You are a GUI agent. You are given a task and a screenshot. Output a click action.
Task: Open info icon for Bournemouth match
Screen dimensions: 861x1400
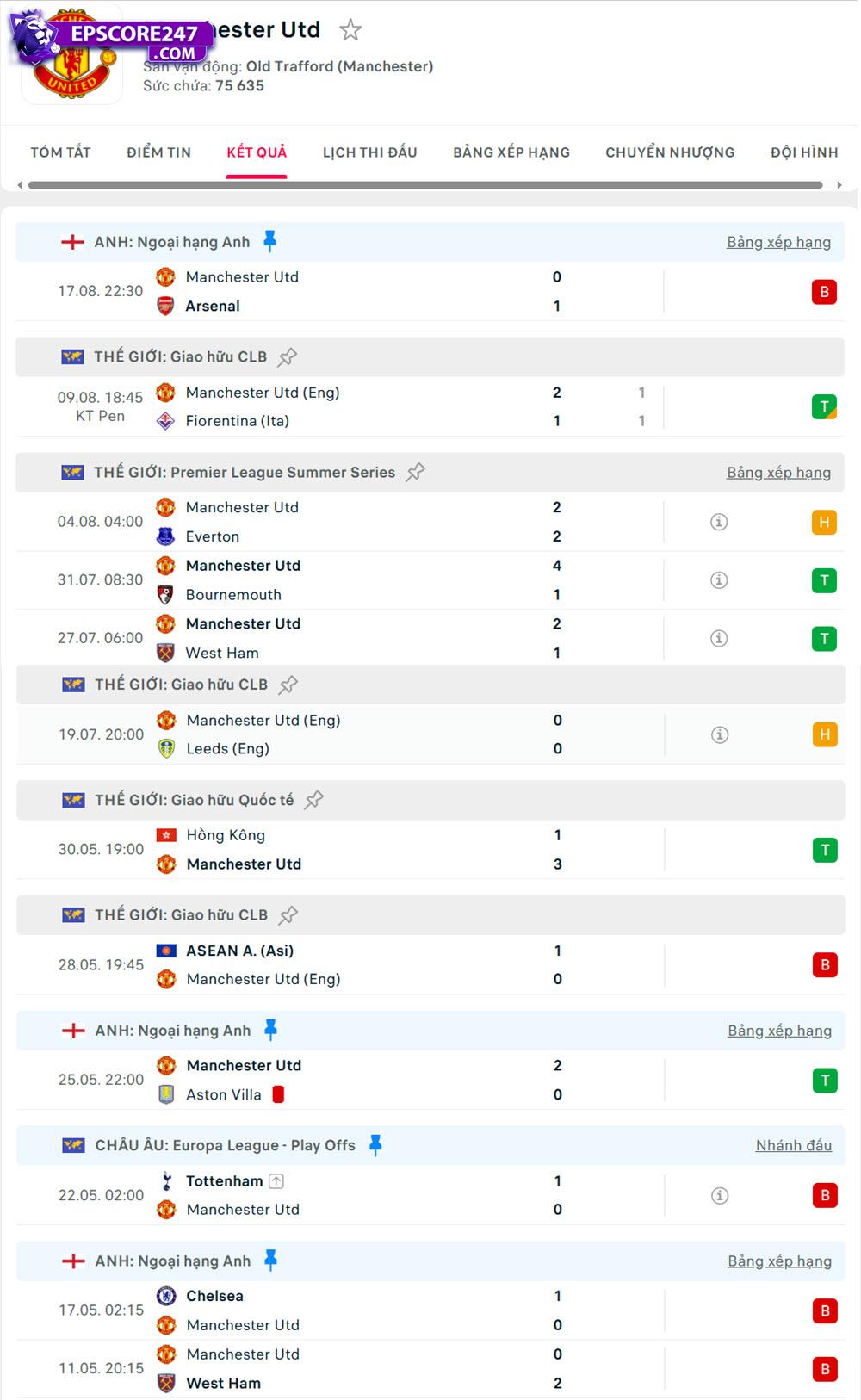pos(719,580)
